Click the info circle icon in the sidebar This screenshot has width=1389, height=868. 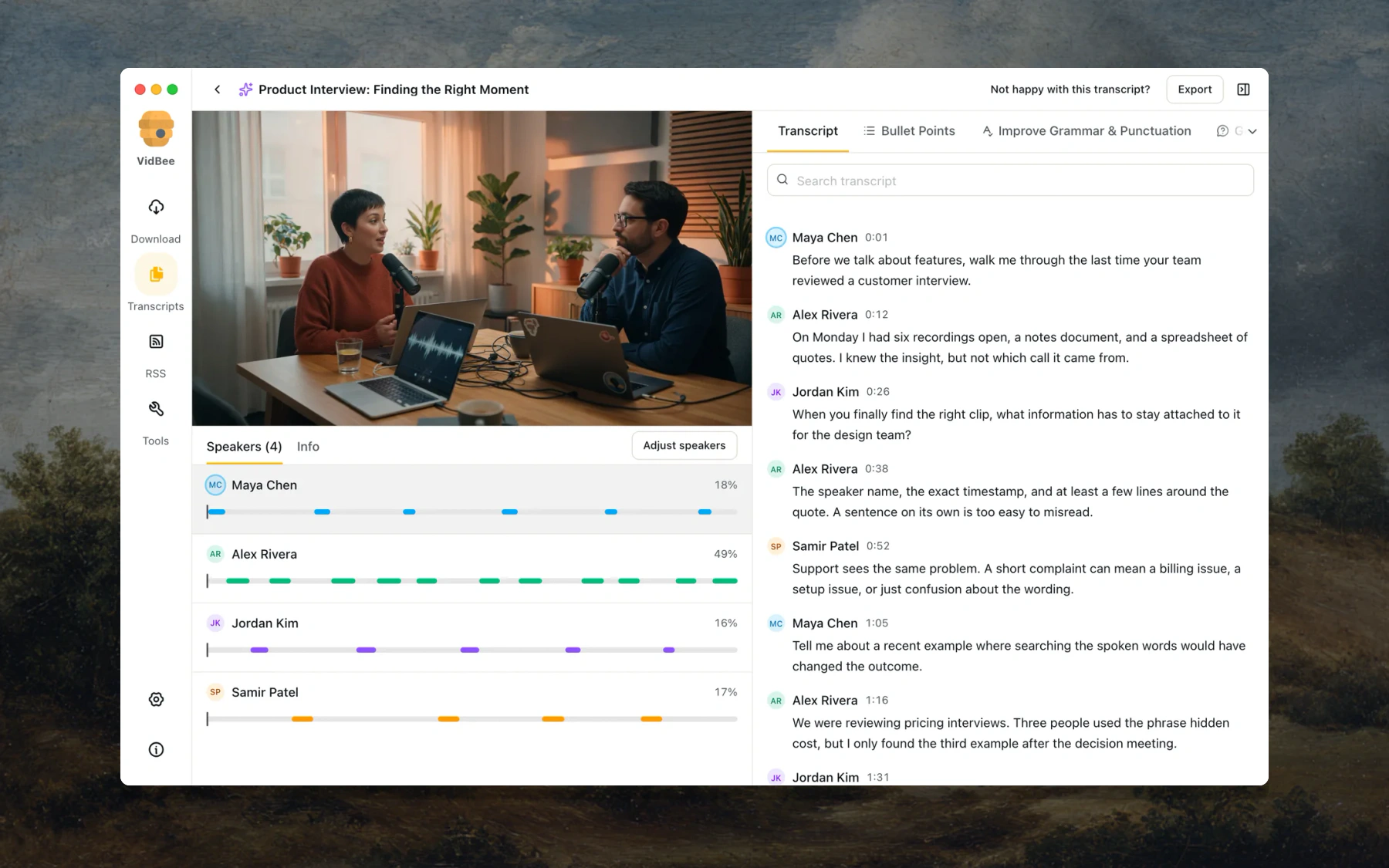click(156, 749)
